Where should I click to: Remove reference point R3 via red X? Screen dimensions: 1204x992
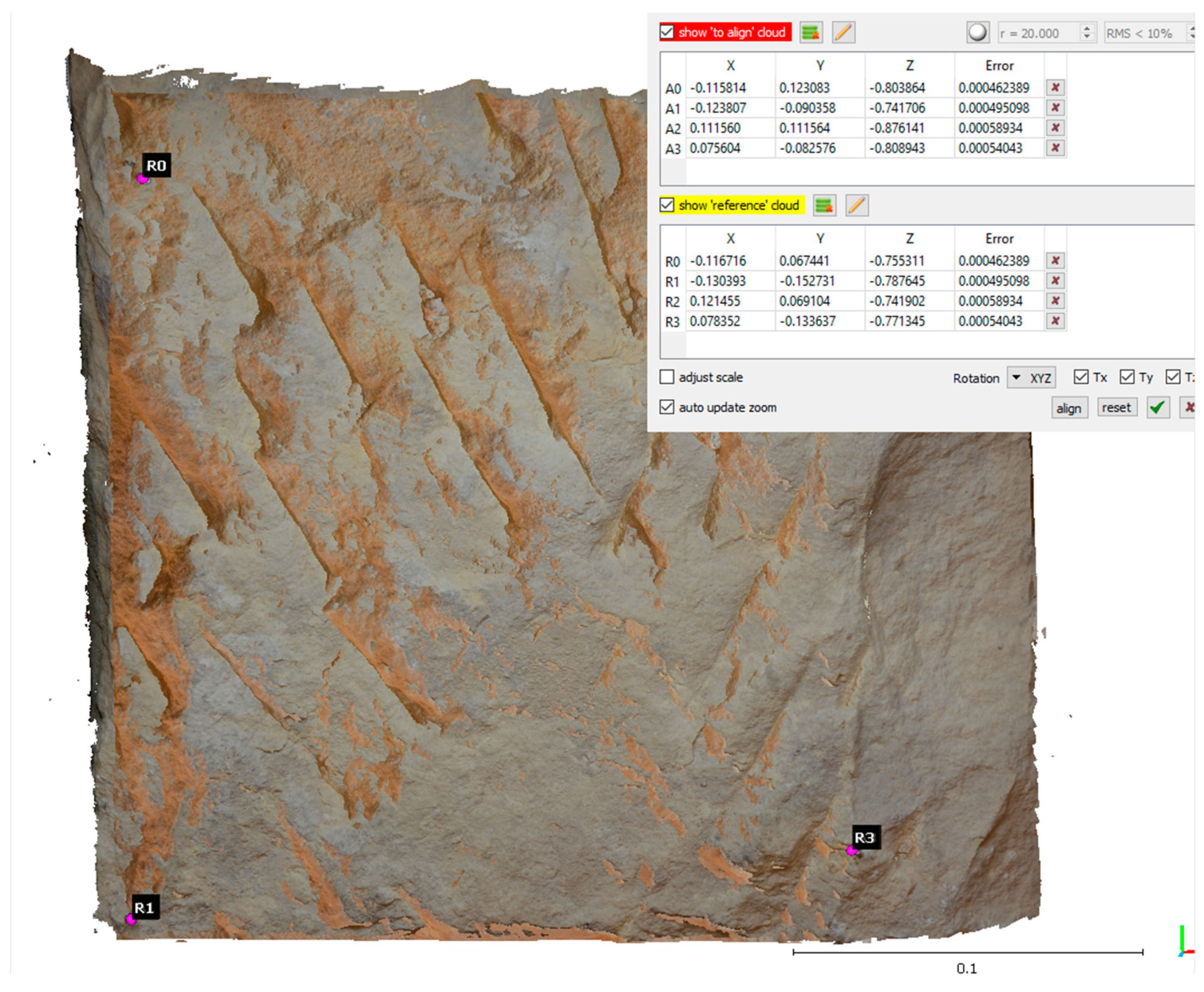click(1055, 321)
